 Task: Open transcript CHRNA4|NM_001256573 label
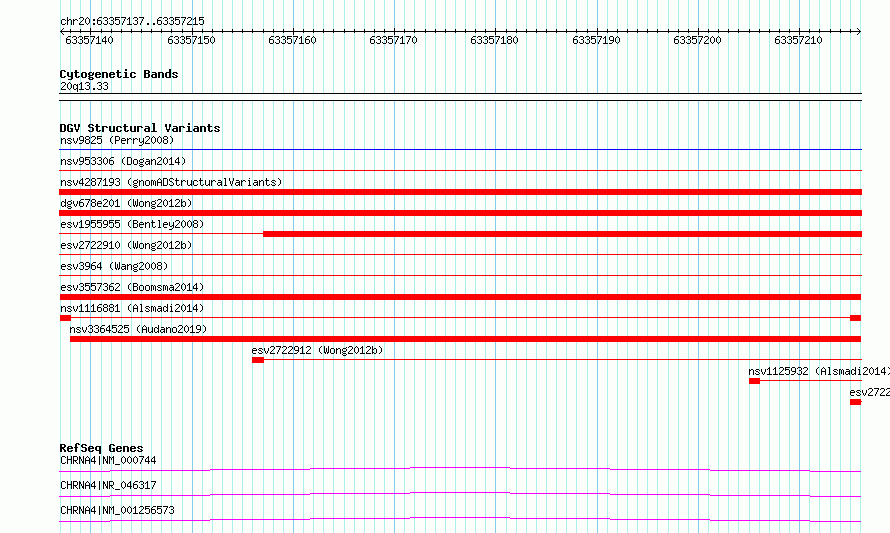click(x=117, y=510)
